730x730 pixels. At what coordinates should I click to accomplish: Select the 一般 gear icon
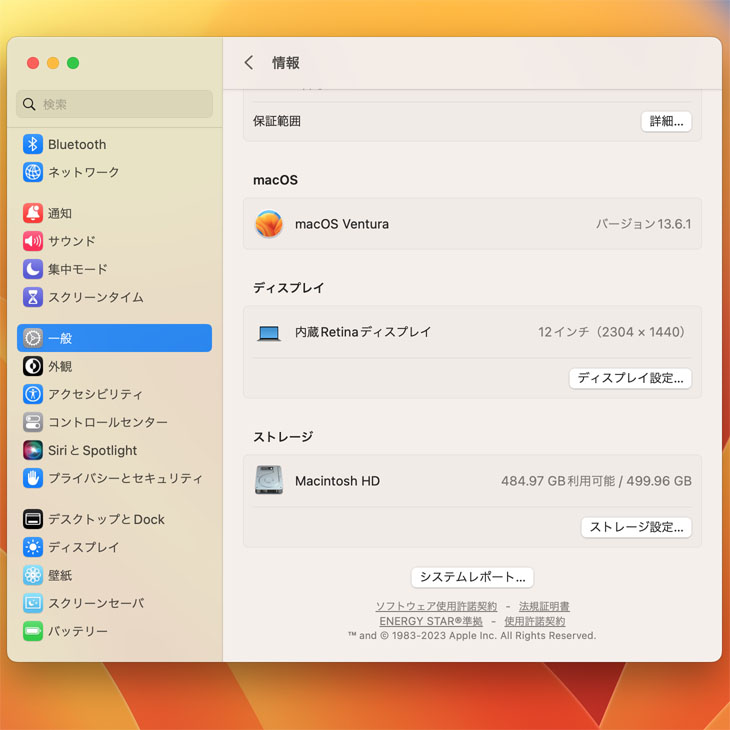33,338
